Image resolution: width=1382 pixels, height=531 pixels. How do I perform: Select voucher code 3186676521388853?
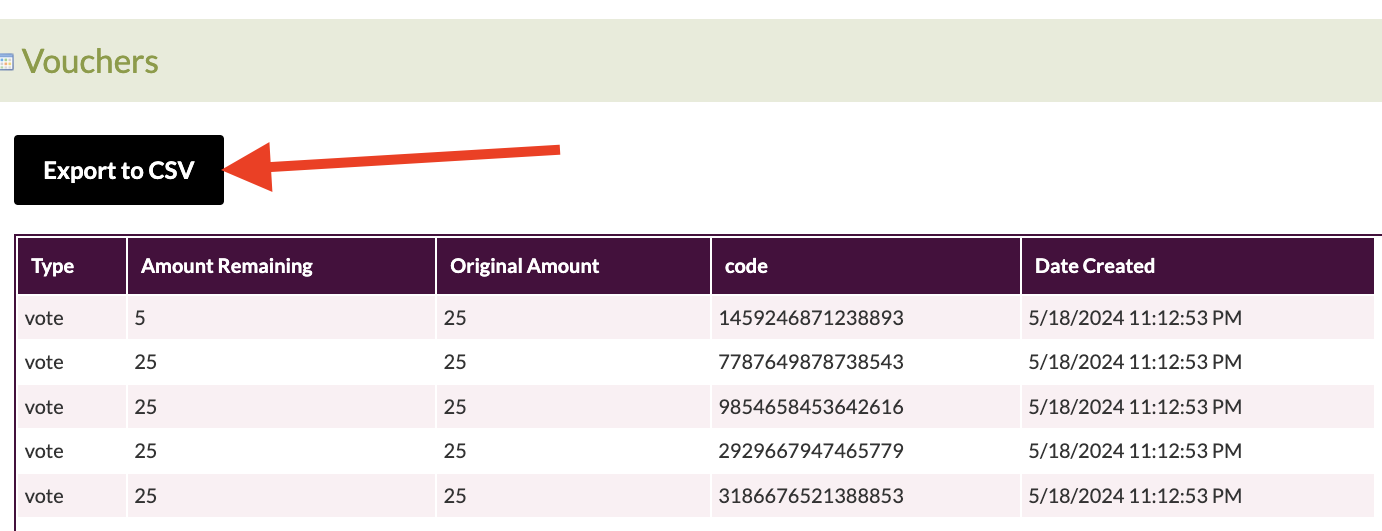pos(811,496)
